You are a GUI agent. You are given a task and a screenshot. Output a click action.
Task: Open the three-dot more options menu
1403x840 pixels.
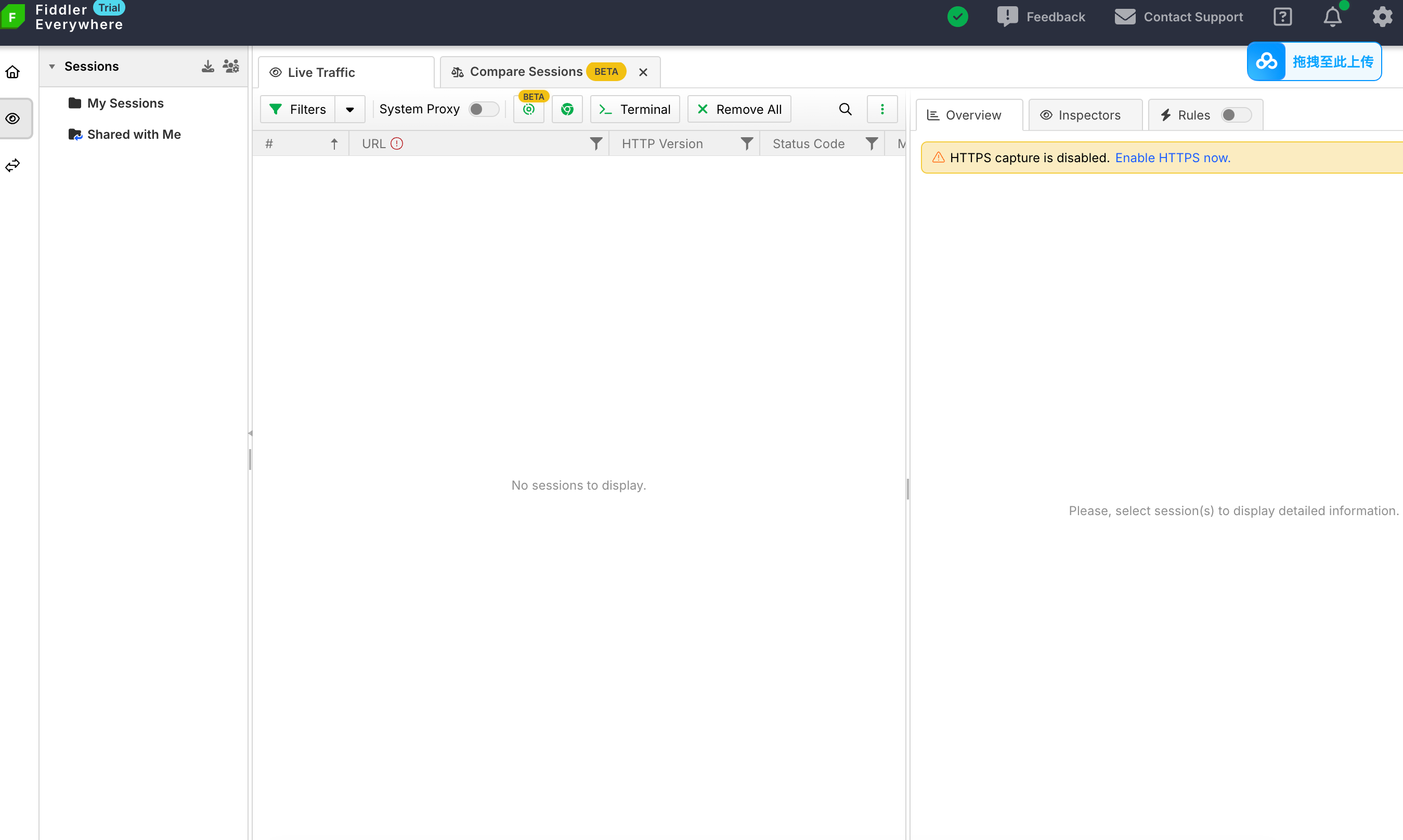[881, 109]
